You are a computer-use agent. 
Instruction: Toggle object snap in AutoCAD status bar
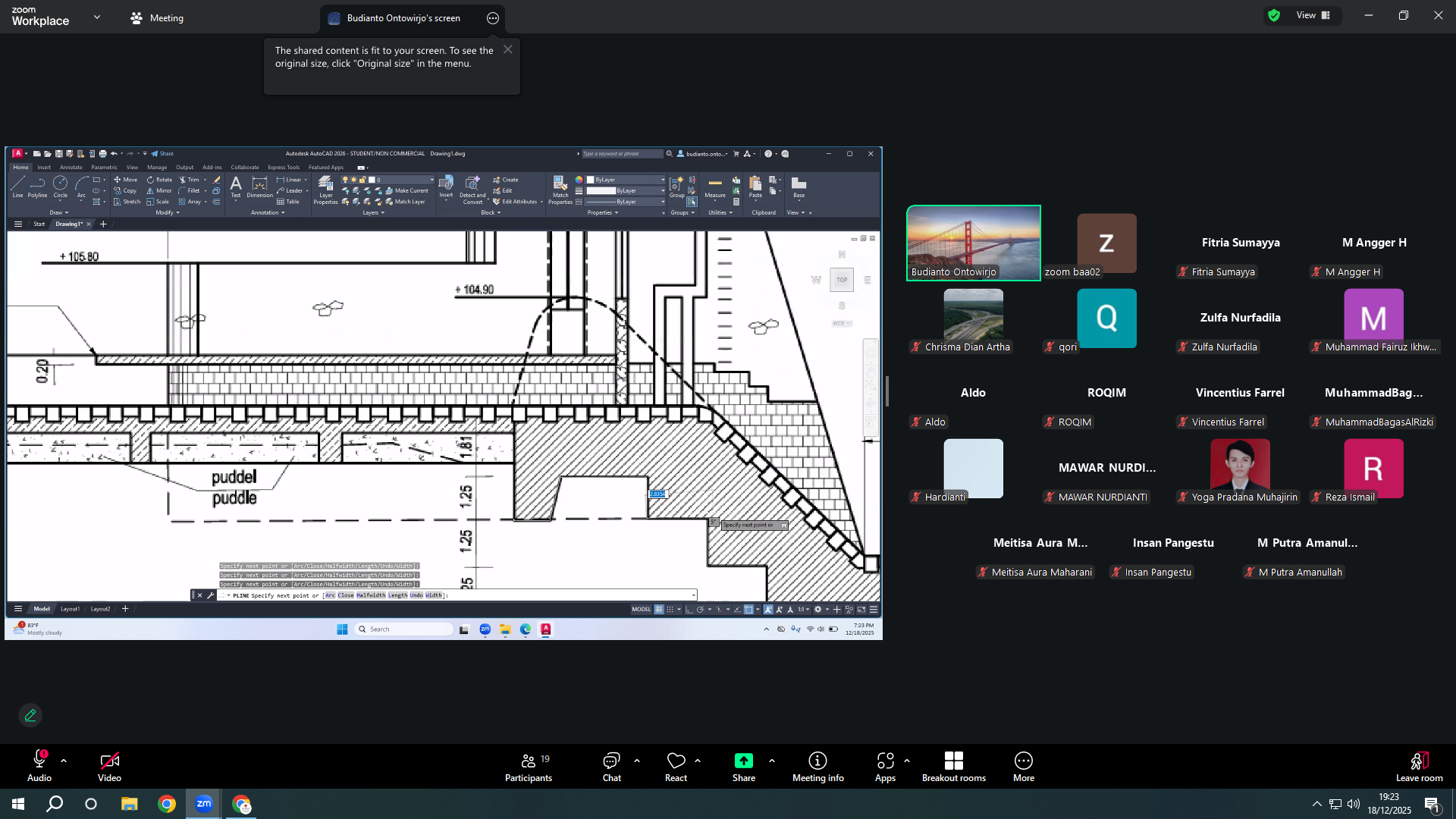pos(748,610)
